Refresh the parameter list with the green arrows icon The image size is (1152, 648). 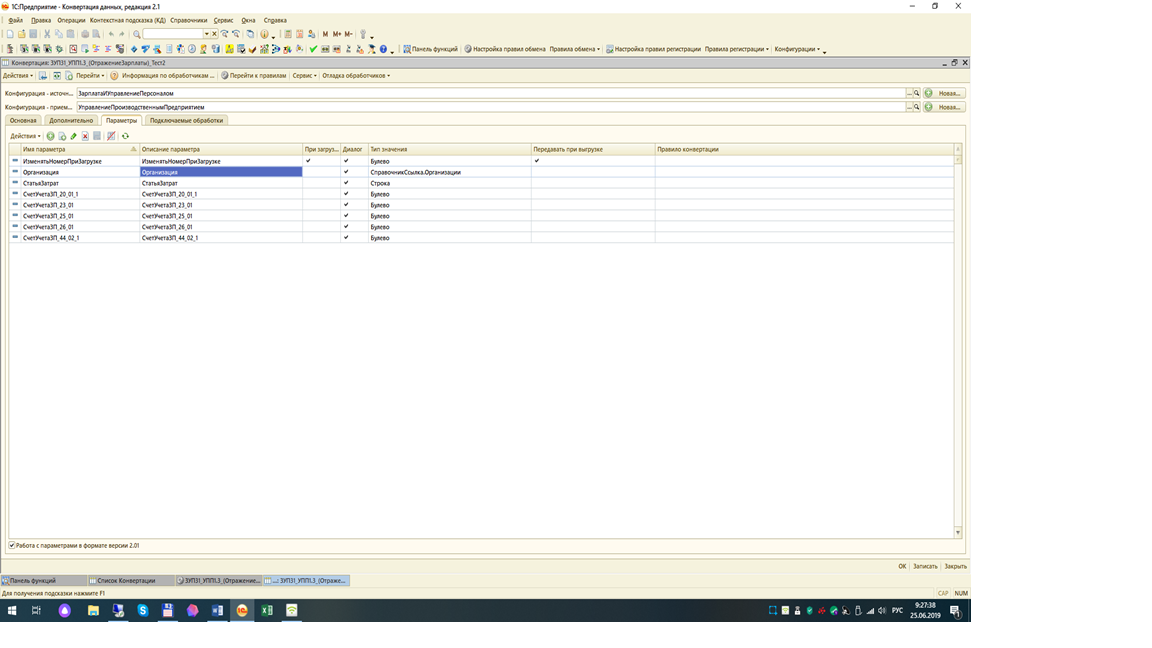tap(125, 136)
